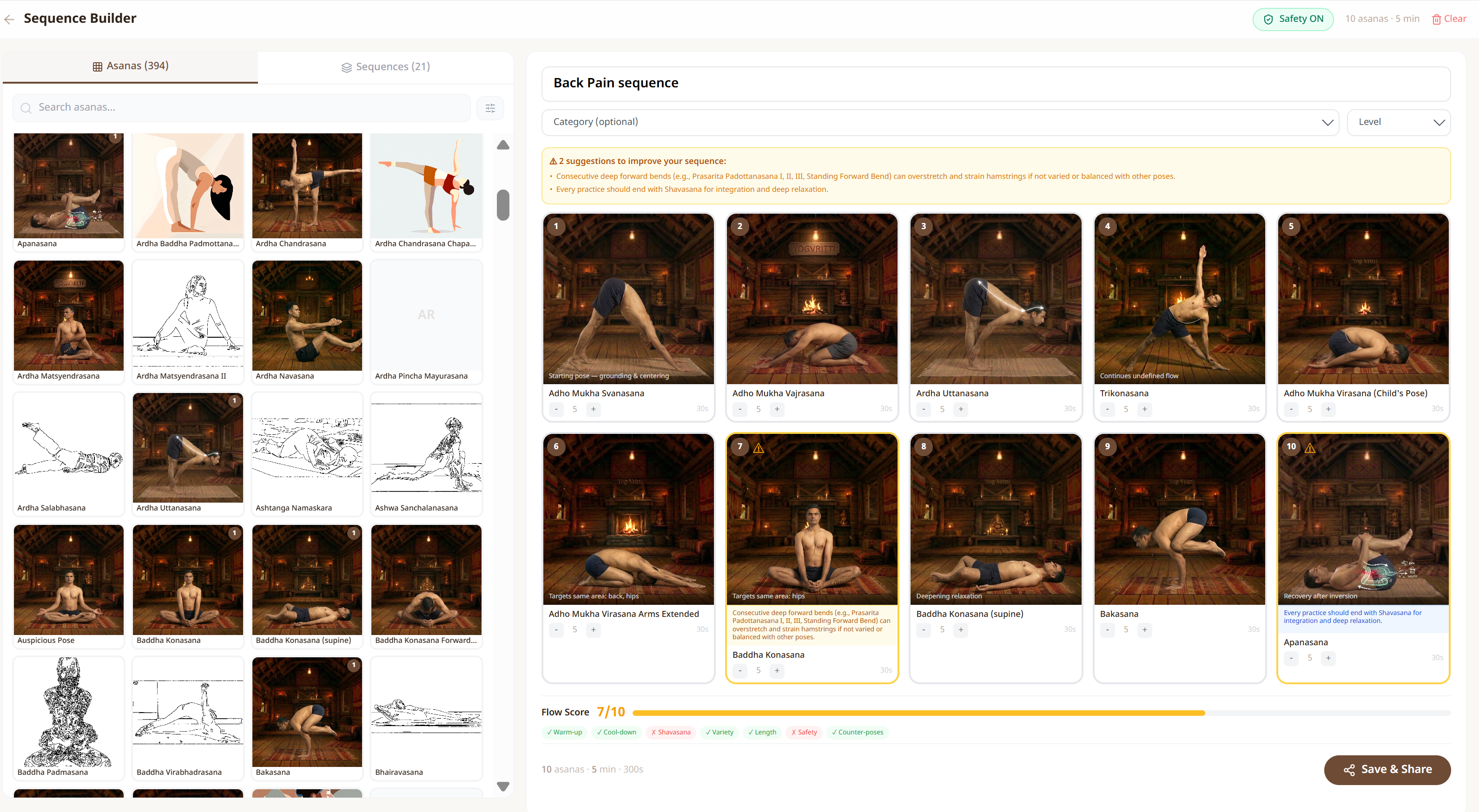Expand the Category (optional) dropdown
The height and width of the screenshot is (812, 1479).
(940, 122)
